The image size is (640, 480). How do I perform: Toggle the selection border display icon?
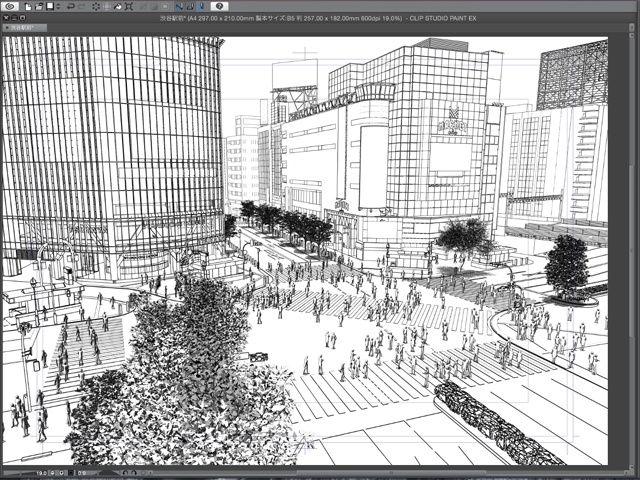pos(165,6)
